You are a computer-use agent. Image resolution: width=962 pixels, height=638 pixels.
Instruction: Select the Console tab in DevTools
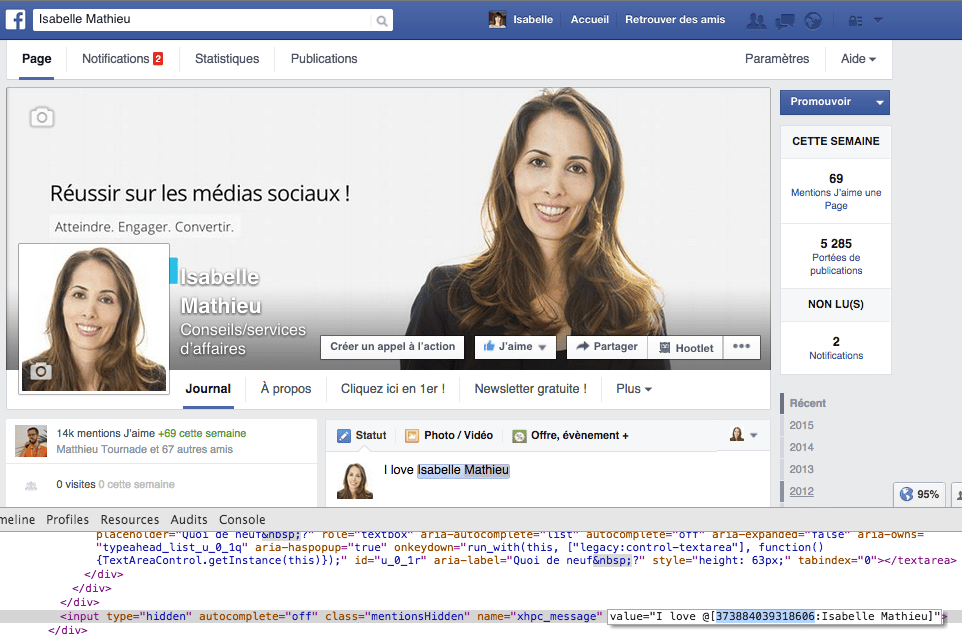(242, 520)
